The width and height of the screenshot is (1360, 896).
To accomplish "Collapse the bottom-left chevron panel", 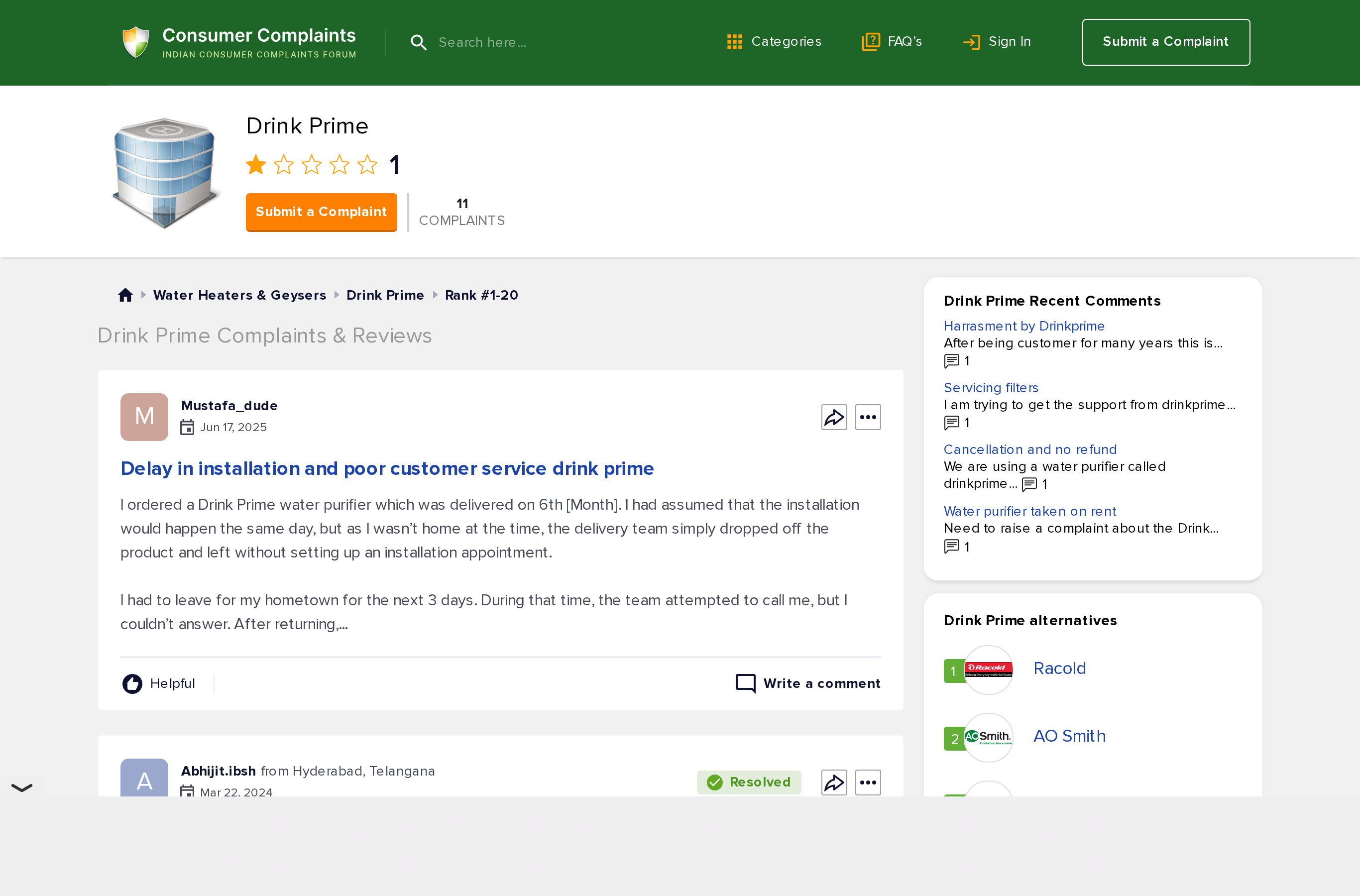I will click(22, 788).
